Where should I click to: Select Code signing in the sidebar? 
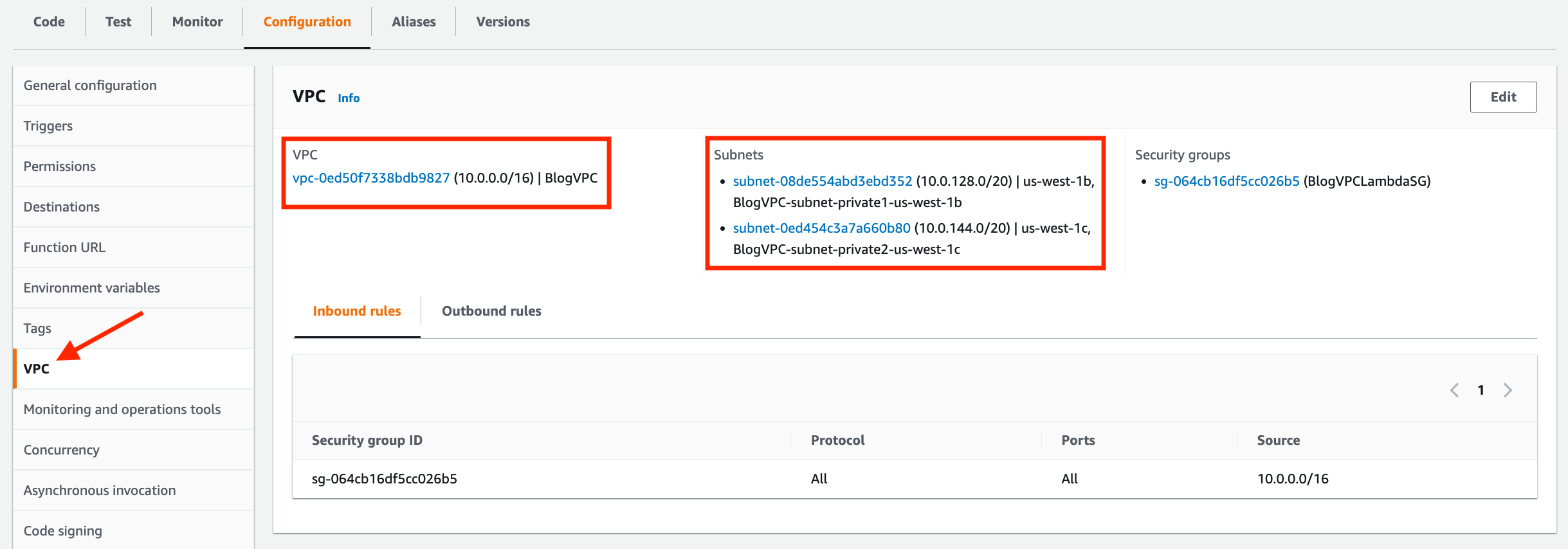tap(62, 530)
